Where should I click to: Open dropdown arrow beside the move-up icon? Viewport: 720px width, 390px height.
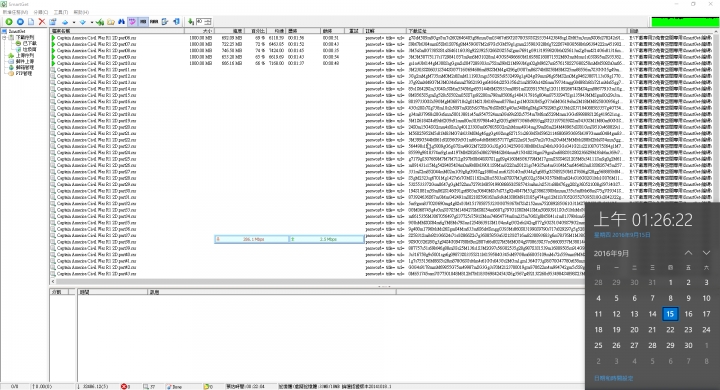click(x=73, y=22)
